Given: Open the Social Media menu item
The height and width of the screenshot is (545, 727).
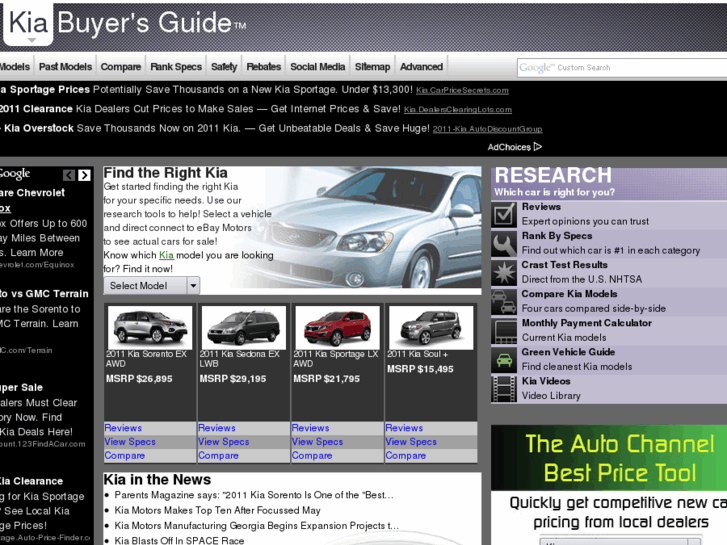Looking at the screenshot, I should 318,67.
